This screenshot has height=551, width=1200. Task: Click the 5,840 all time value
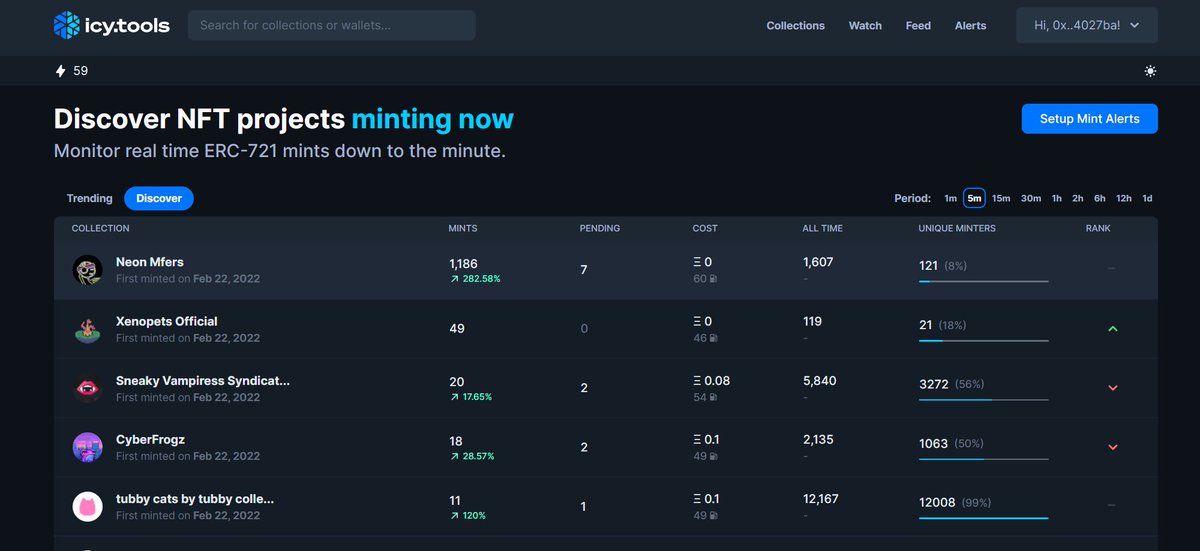click(x=819, y=381)
